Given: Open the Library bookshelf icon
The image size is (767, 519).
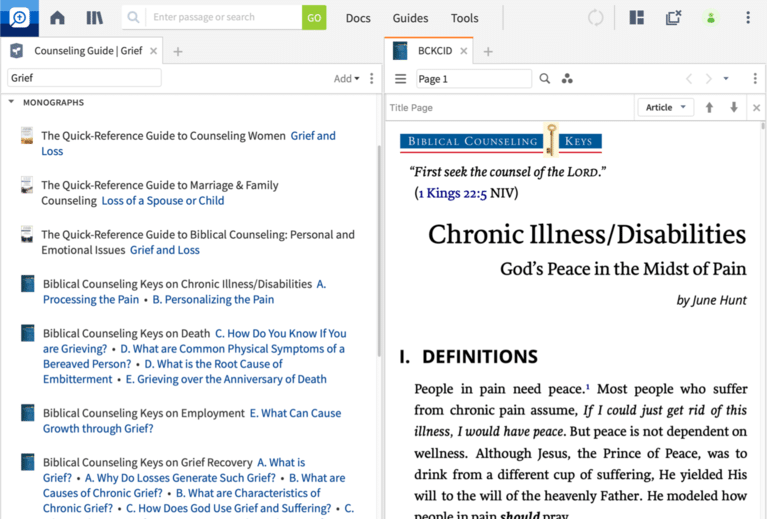Looking at the screenshot, I should 94,18.
